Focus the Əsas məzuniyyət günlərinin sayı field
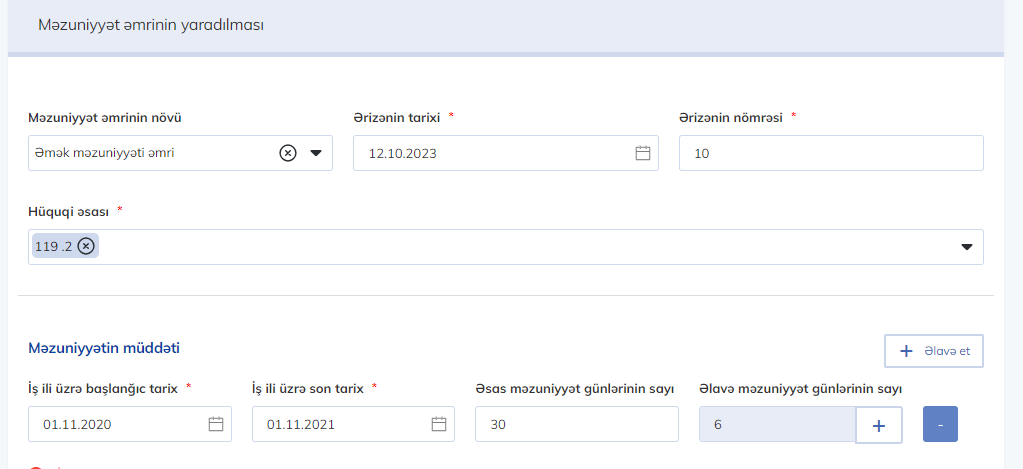This screenshot has height=469, width=1023. 576,424
